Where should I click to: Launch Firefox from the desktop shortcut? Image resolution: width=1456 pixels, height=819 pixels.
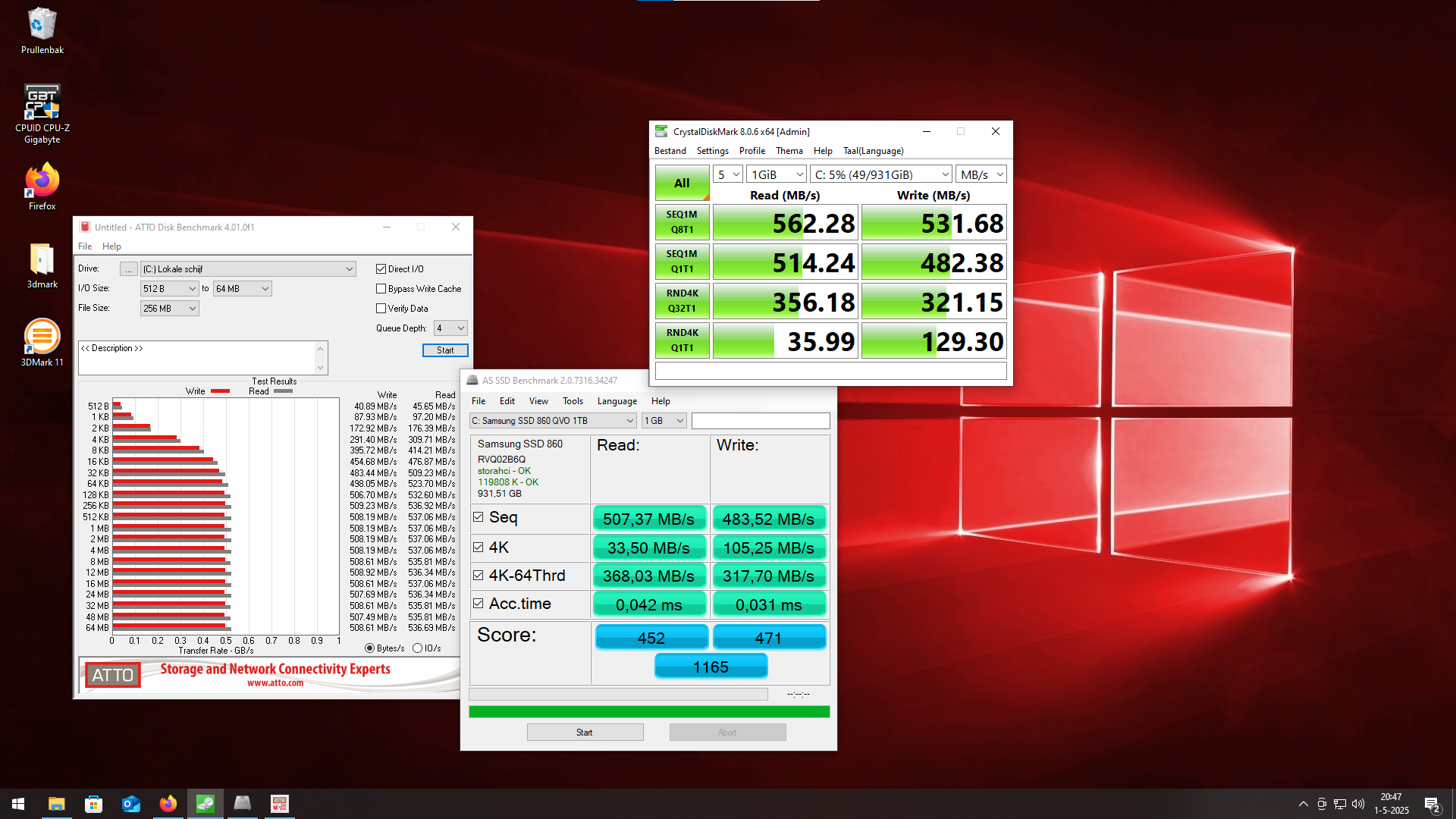point(42,187)
